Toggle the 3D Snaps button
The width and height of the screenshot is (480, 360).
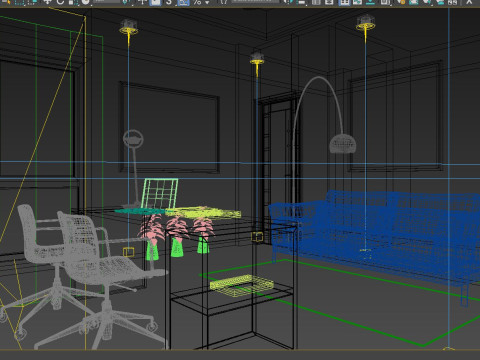169,2
